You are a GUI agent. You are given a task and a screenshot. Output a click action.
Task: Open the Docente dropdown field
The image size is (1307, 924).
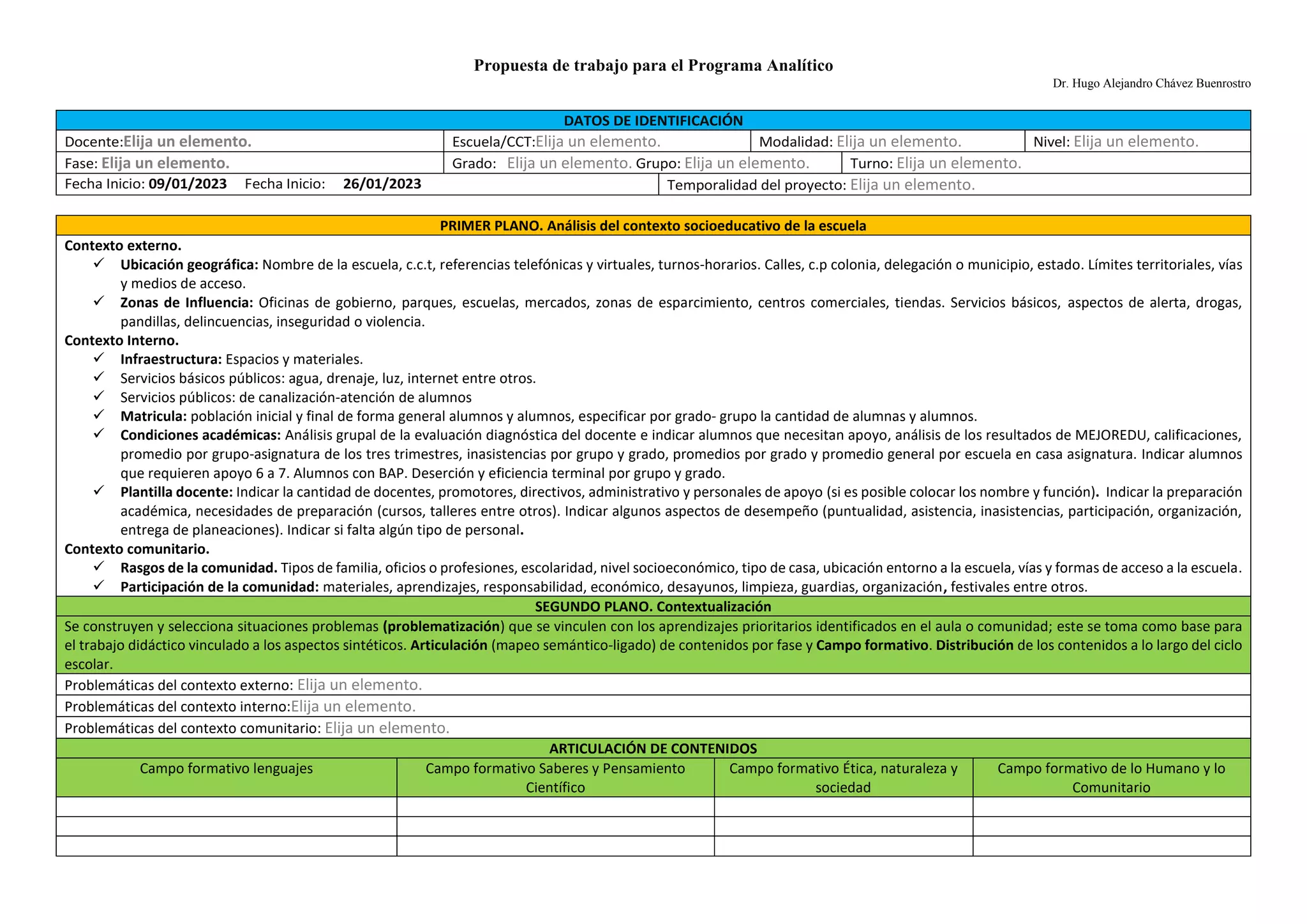click(x=187, y=142)
